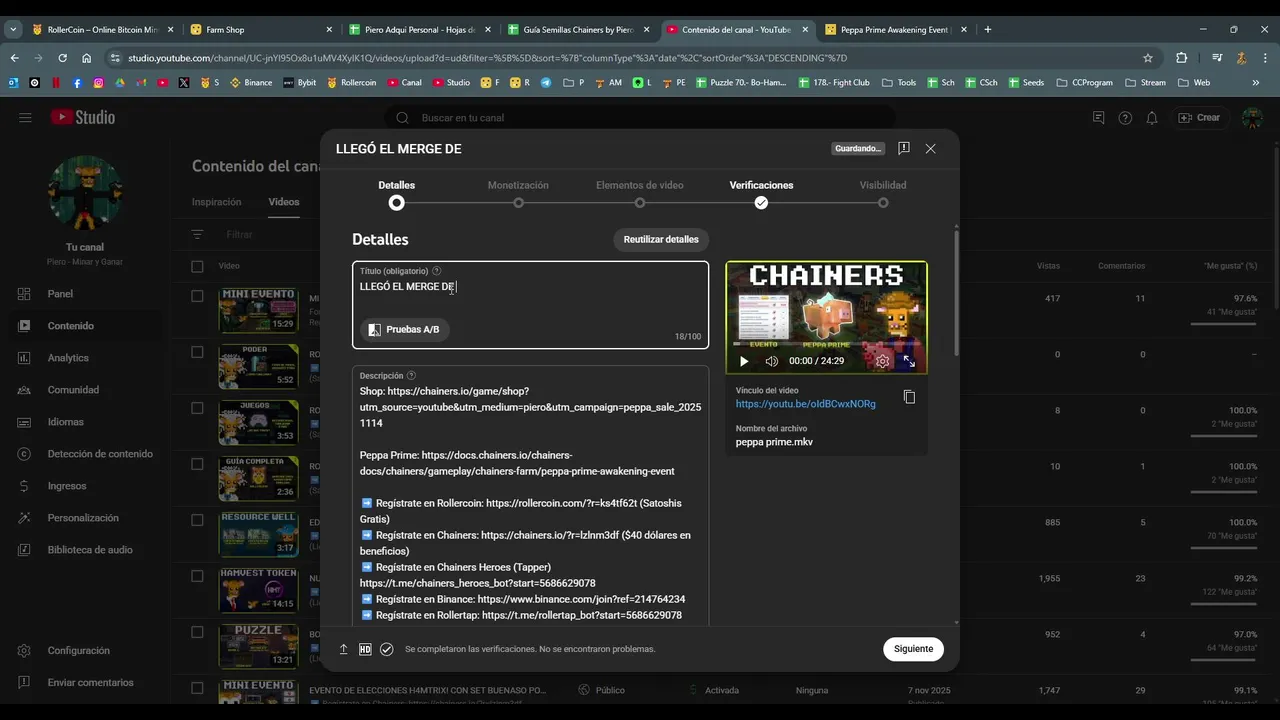Open Comunidad in the sidebar
1280x720 pixels.
[73, 390]
